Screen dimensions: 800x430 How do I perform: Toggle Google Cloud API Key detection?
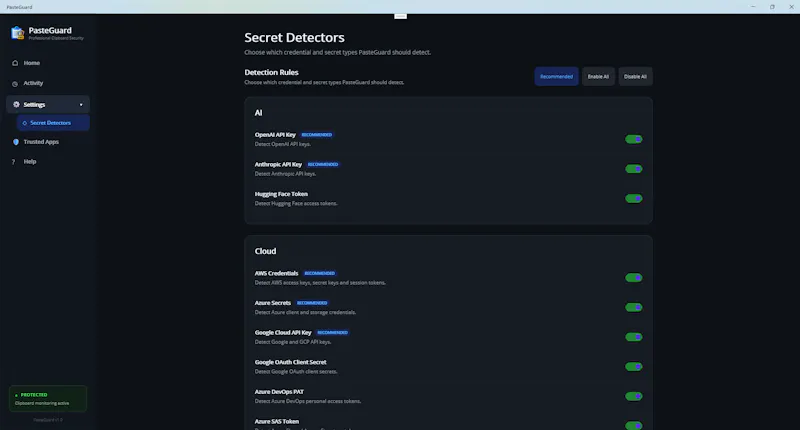pyautogui.click(x=634, y=337)
